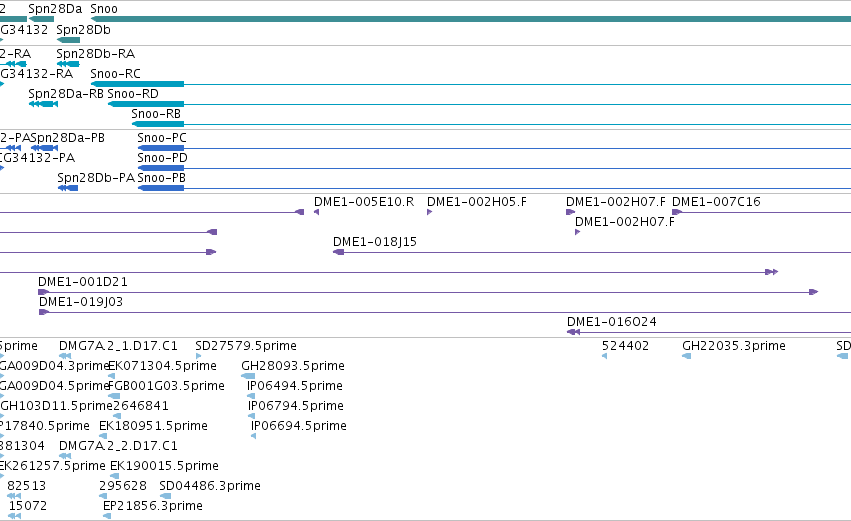Click the IP06694.5prime EST label
This screenshot has width=851, height=521.
[x=299, y=426]
